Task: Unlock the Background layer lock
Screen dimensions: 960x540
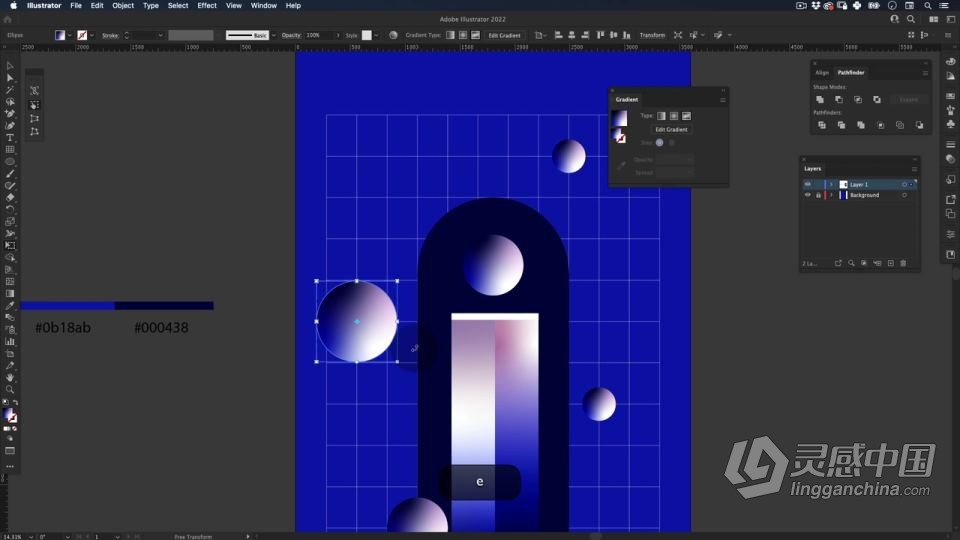Action: coord(818,195)
